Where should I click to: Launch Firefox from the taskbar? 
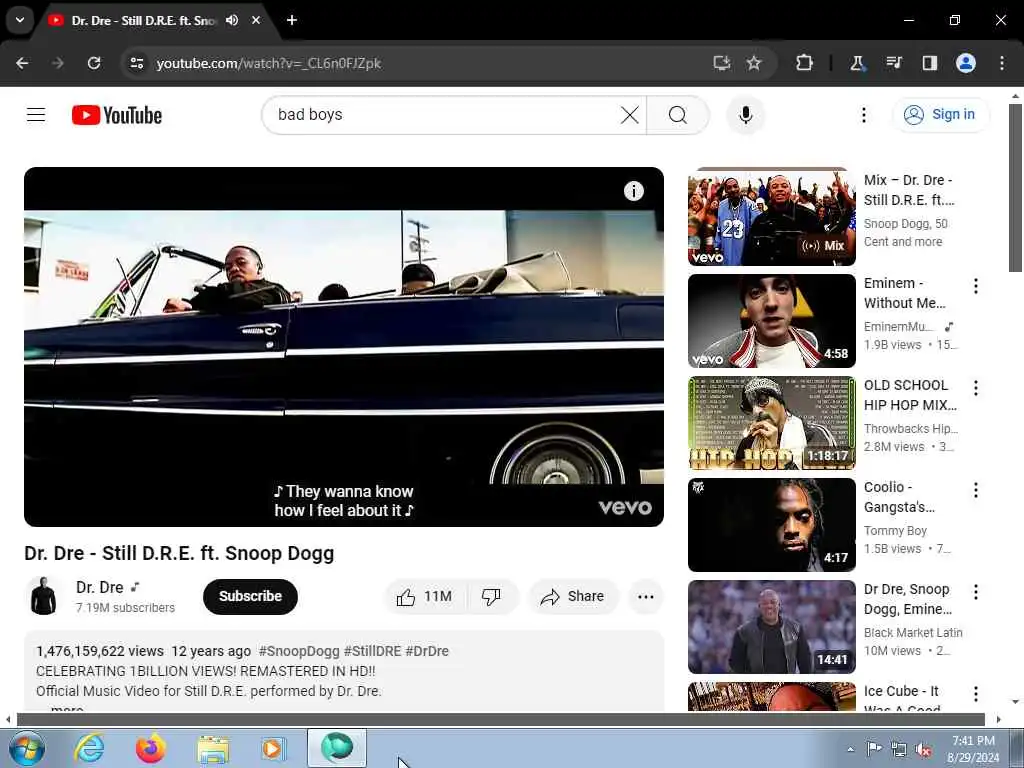coord(150,748)
